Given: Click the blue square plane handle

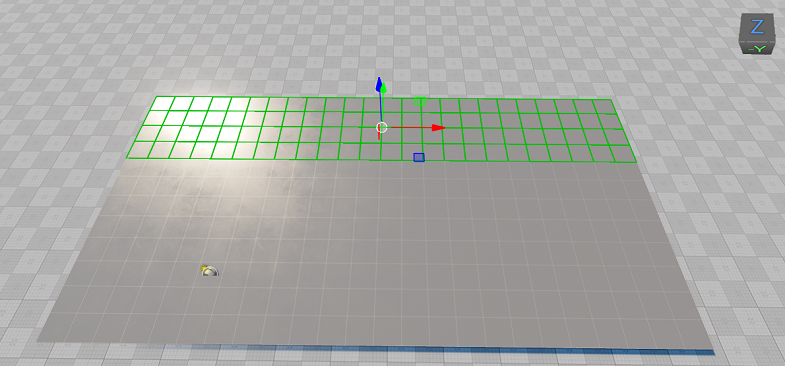Looking at the screenshot, I should (419, 158).
